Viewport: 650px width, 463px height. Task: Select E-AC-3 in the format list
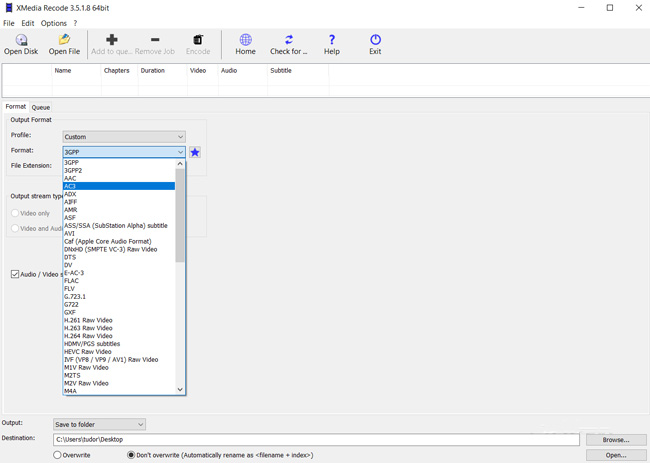click(x=119, y=273)
